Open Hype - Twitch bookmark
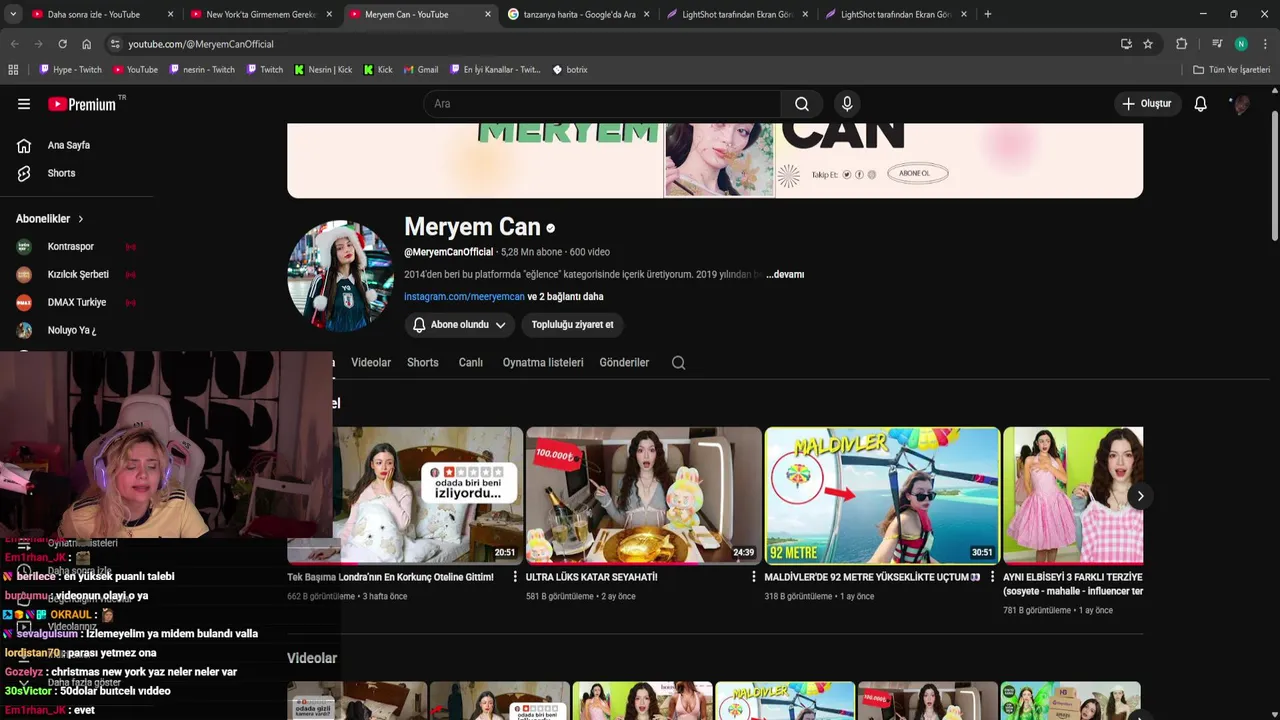The width and height of the screenshot is (1280, 720). 70,70
